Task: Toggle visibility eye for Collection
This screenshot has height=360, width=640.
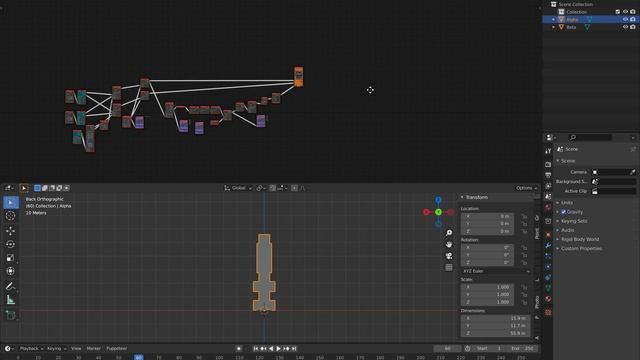Action: point(625,12)
